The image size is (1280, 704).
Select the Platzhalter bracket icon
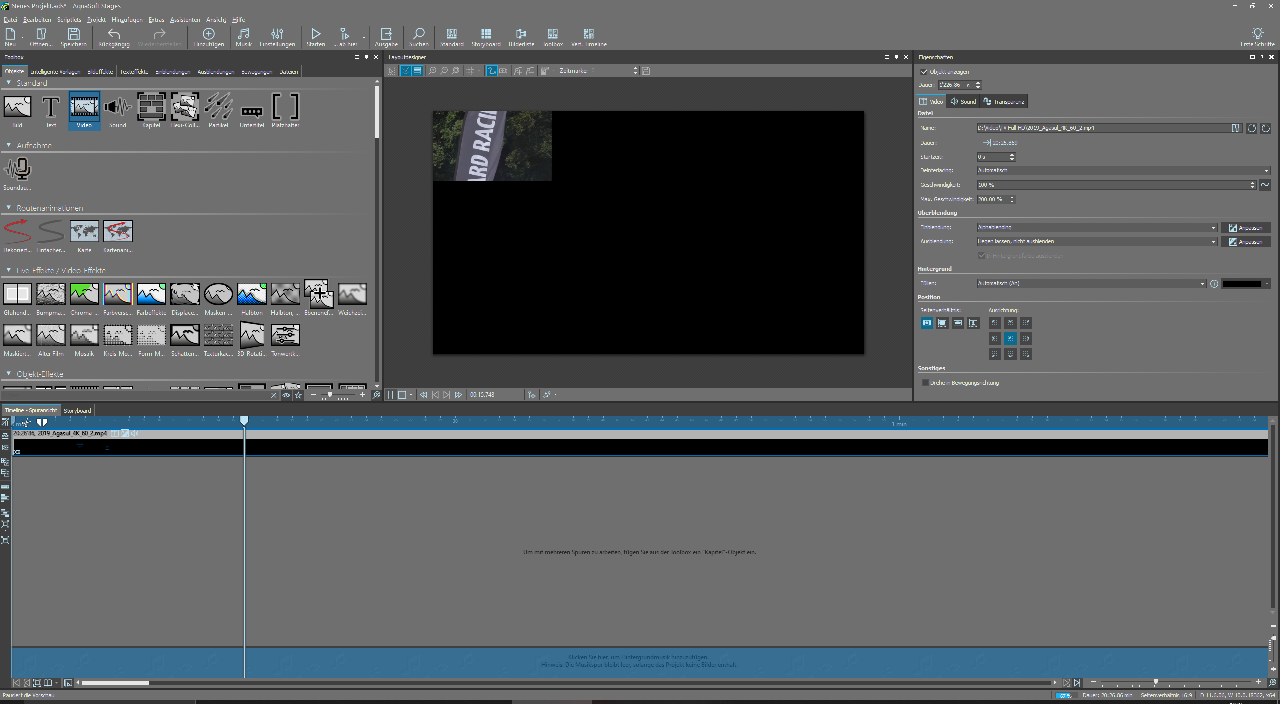pyautogui.click(x=285, y=107)
